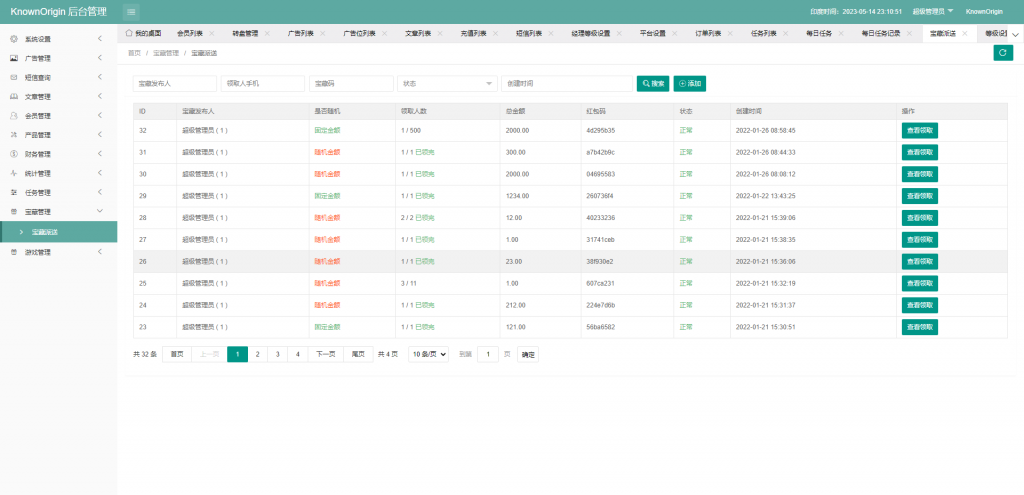The width and height of the screenshot is (1024, 495).
Task: Open the 10 条/页 page size dropdown
Action: click(x=428, y=354)
